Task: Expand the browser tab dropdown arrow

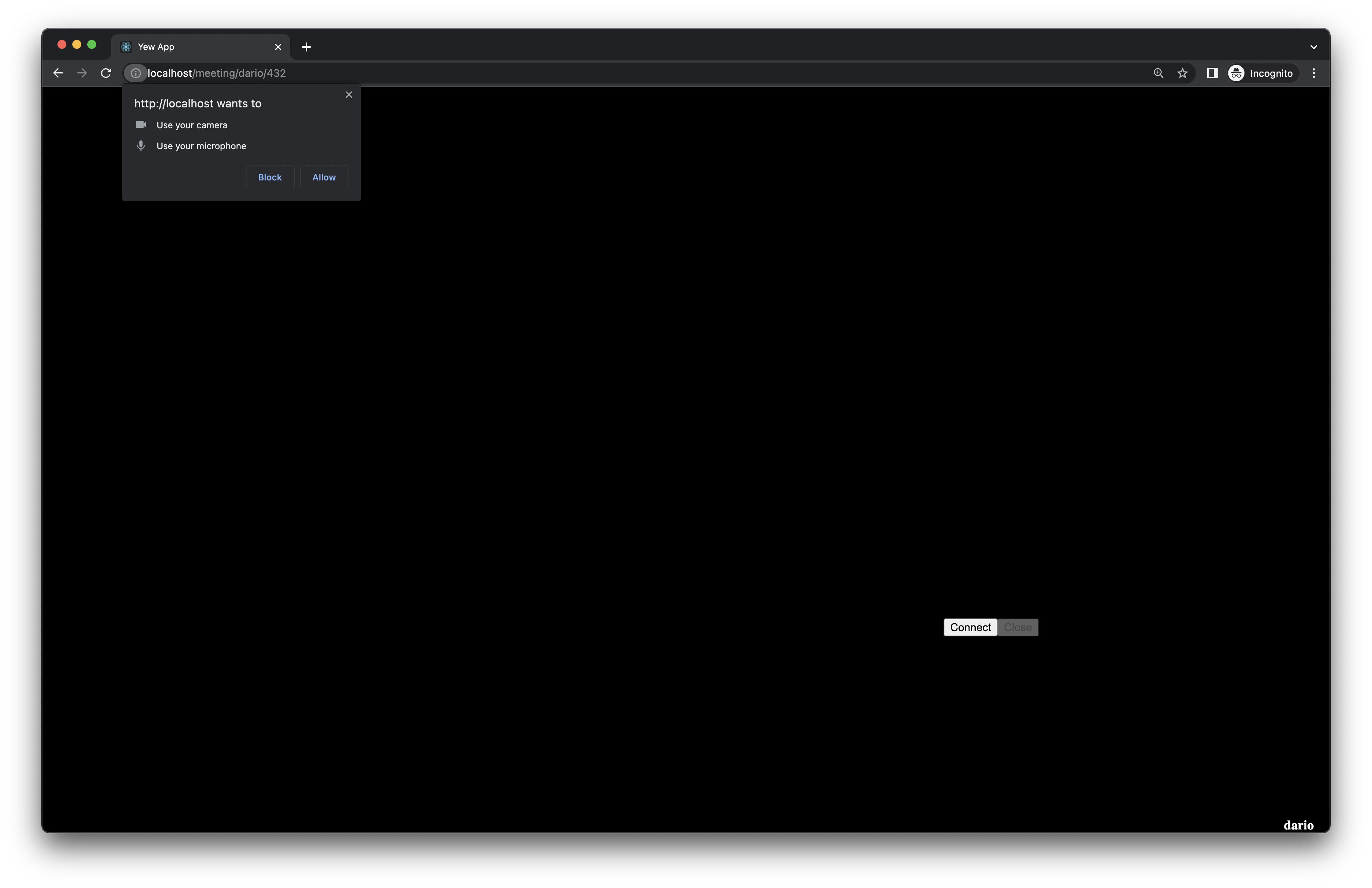Action: pyautogui.click(x=1314, y=46)
